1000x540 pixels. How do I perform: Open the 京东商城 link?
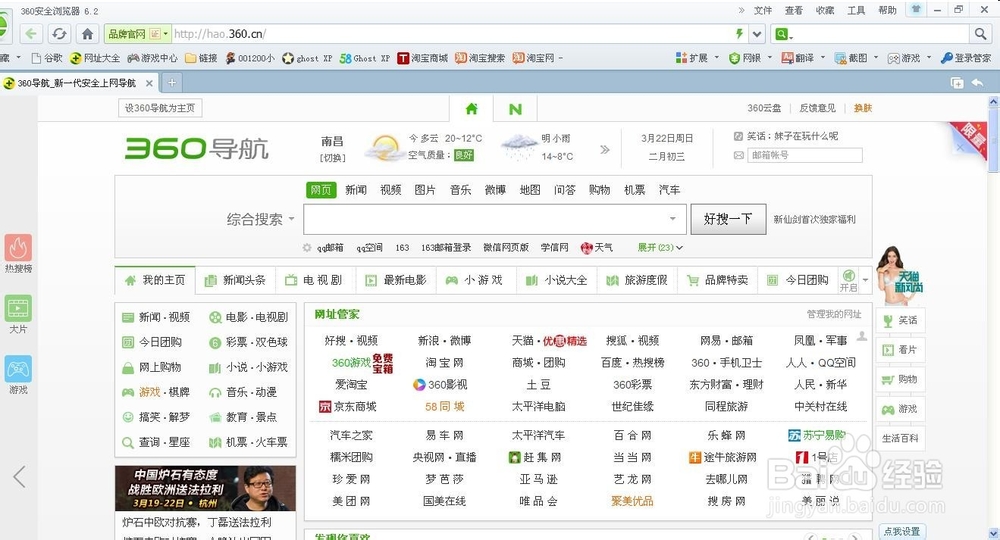coord(348,406)
